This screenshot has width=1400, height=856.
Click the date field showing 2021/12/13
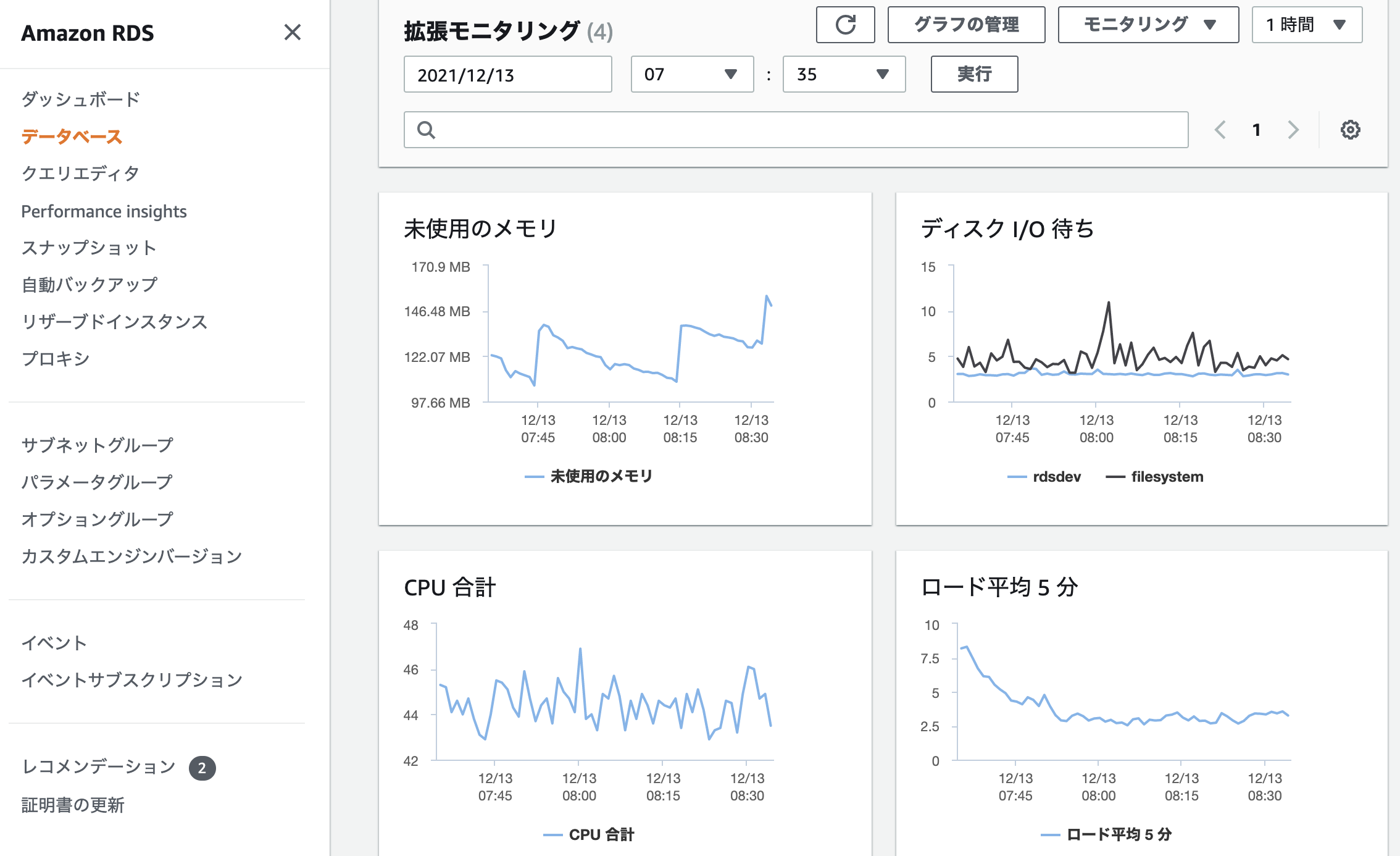pos(507,74)
